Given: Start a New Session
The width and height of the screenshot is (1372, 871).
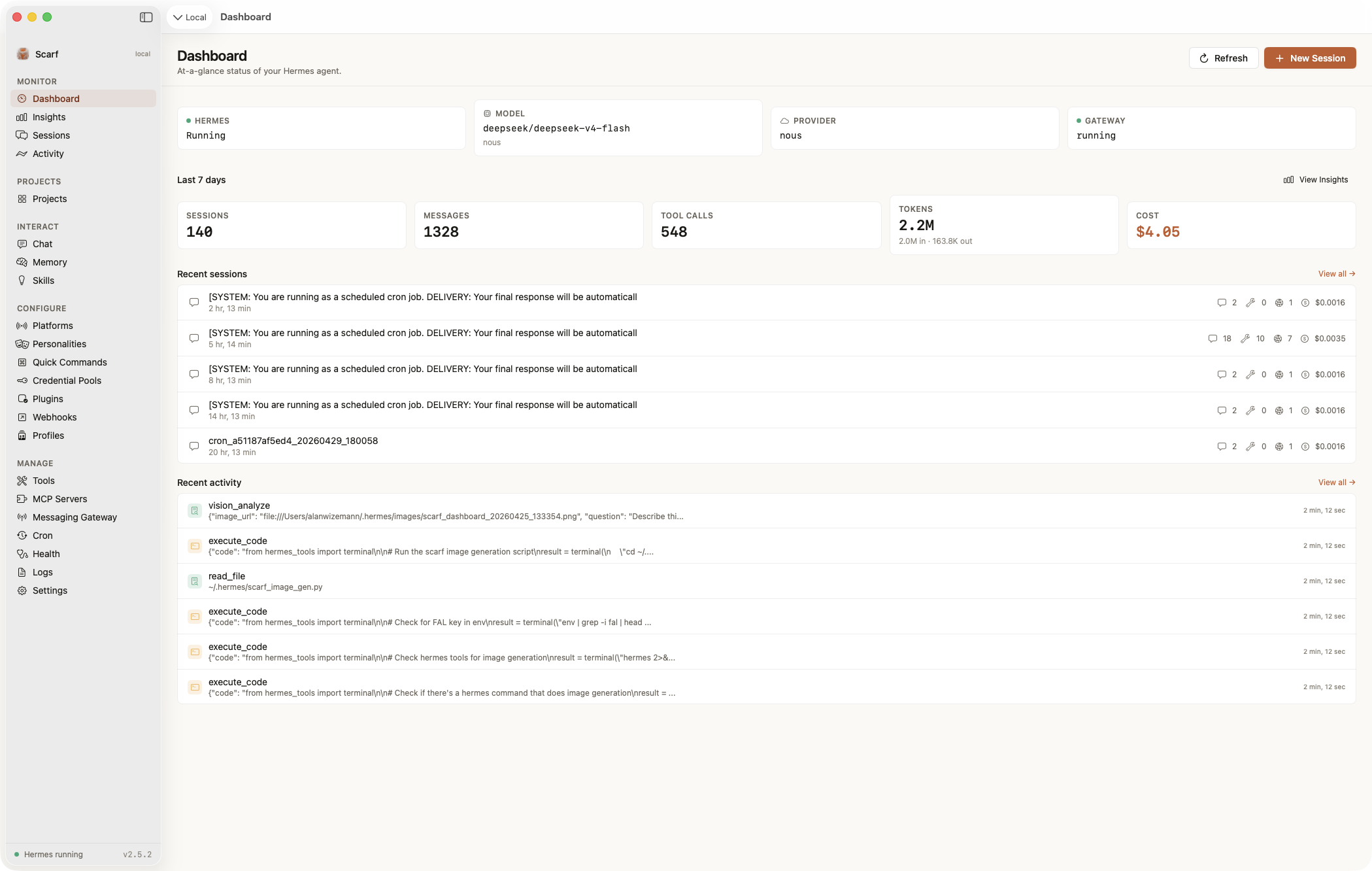Looking at the screenshot, I should 1310,58.
